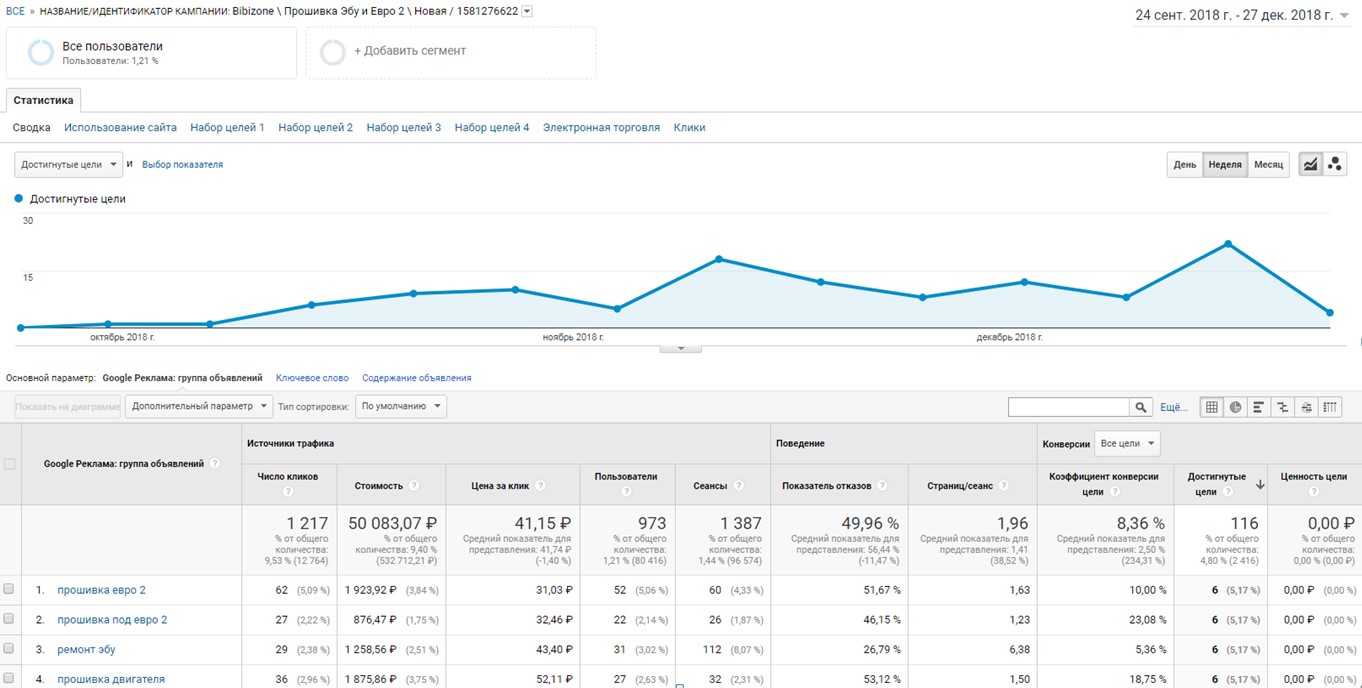The height and width of the screenshot is (688, 1362).
Task: Select performance bar view
Action: 1259,407
